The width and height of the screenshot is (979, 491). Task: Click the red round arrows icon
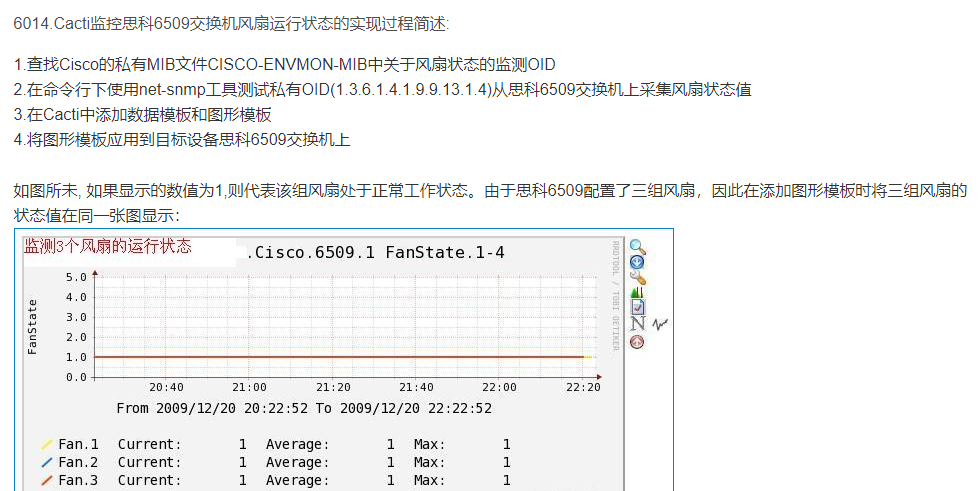point(637,342)
